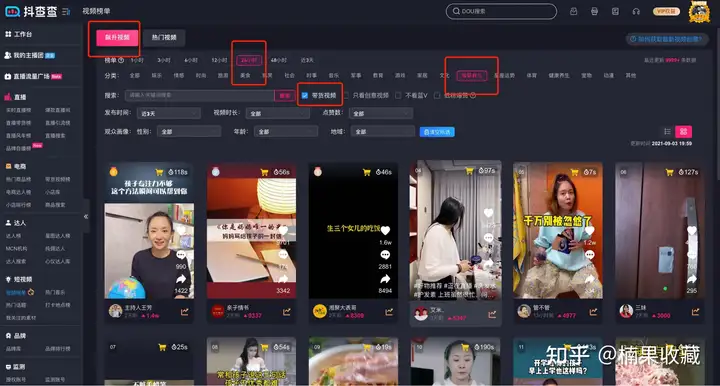
Task: Select the 1小时 ranking period
Action: point(137,60)
